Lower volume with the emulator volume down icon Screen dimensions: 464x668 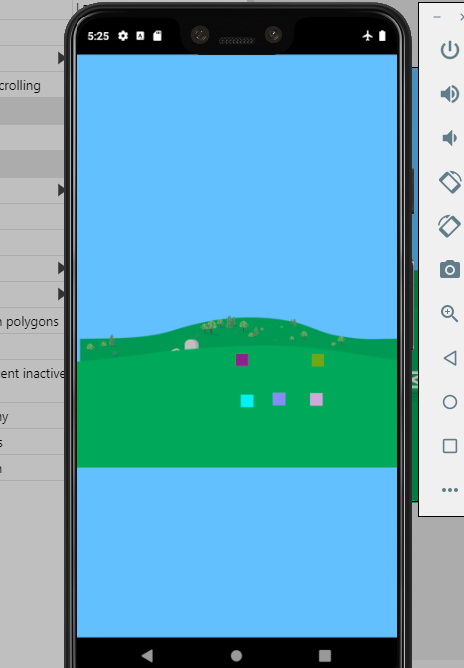(450, 138)
